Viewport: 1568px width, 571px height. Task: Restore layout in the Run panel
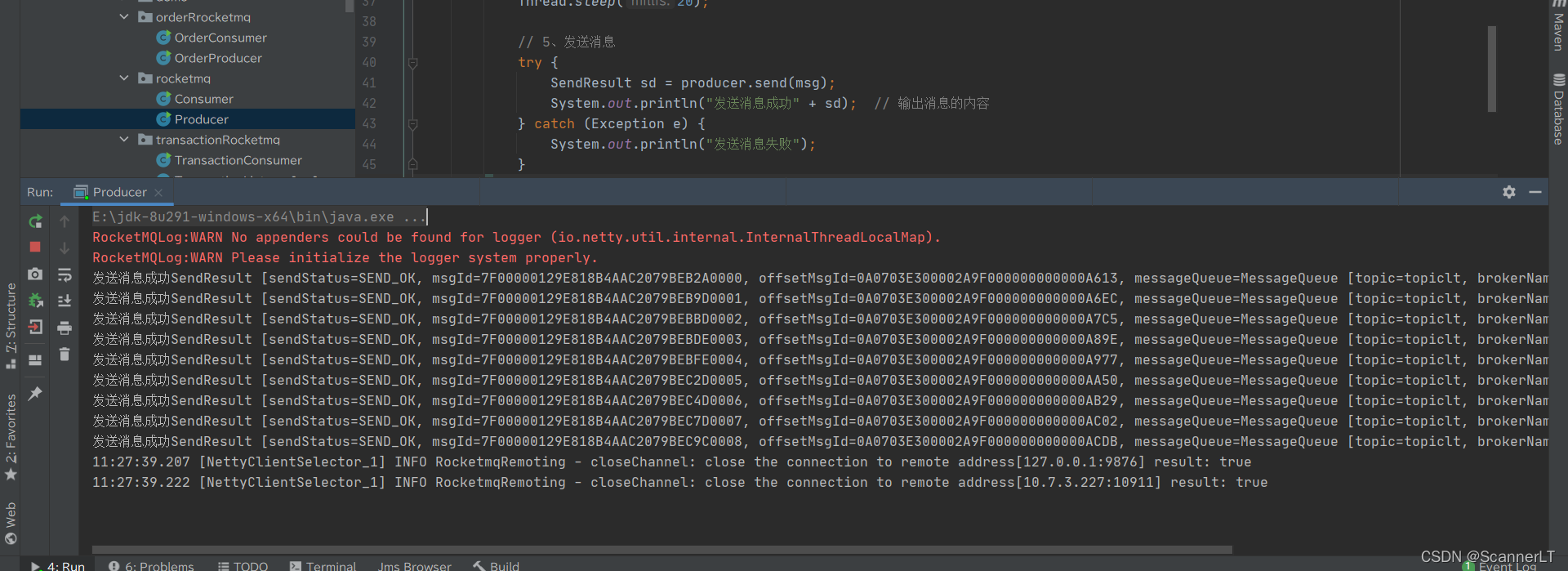click(35, 359)
